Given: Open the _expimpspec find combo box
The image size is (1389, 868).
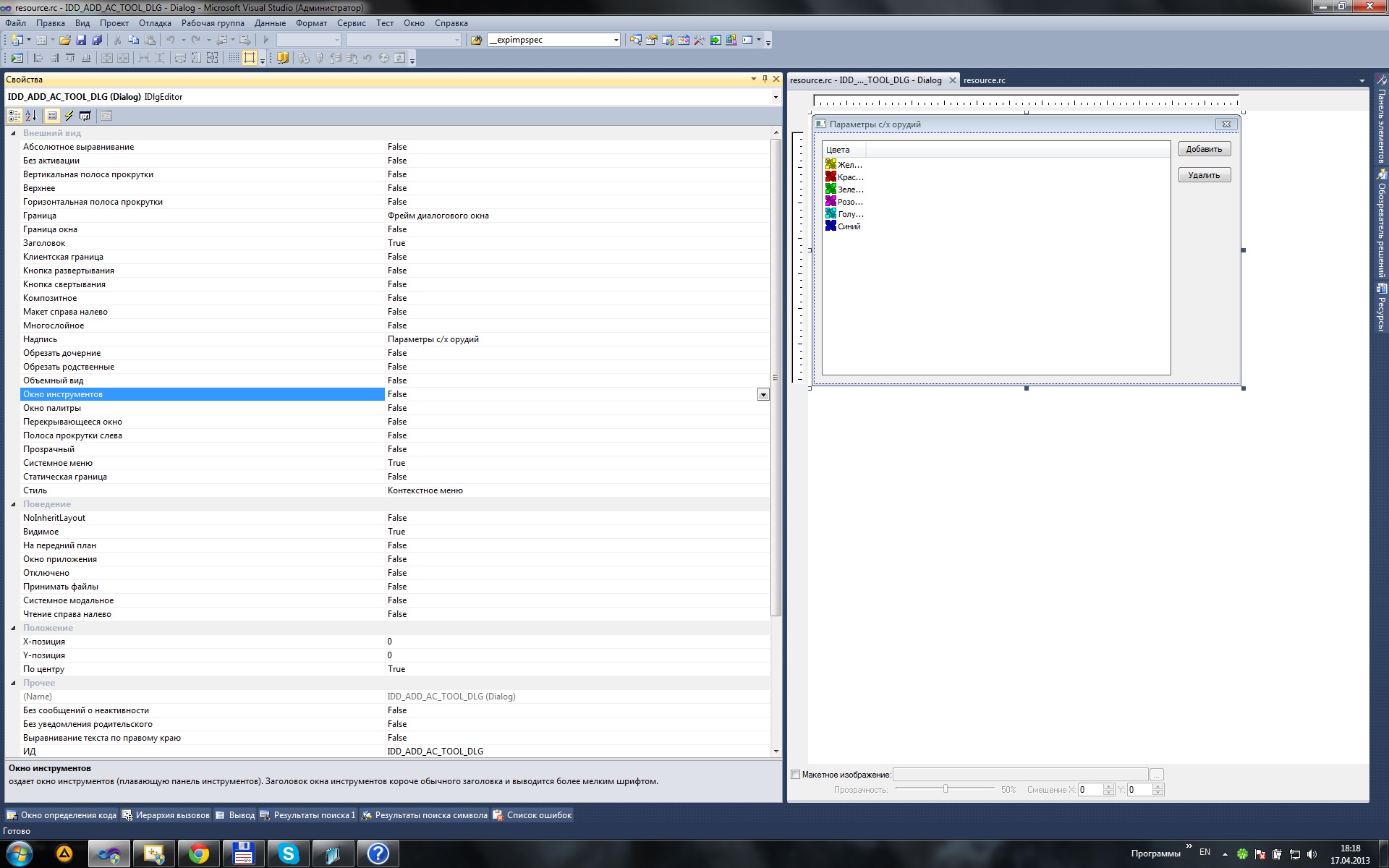Looking at the screenshot, I should 616,41.
